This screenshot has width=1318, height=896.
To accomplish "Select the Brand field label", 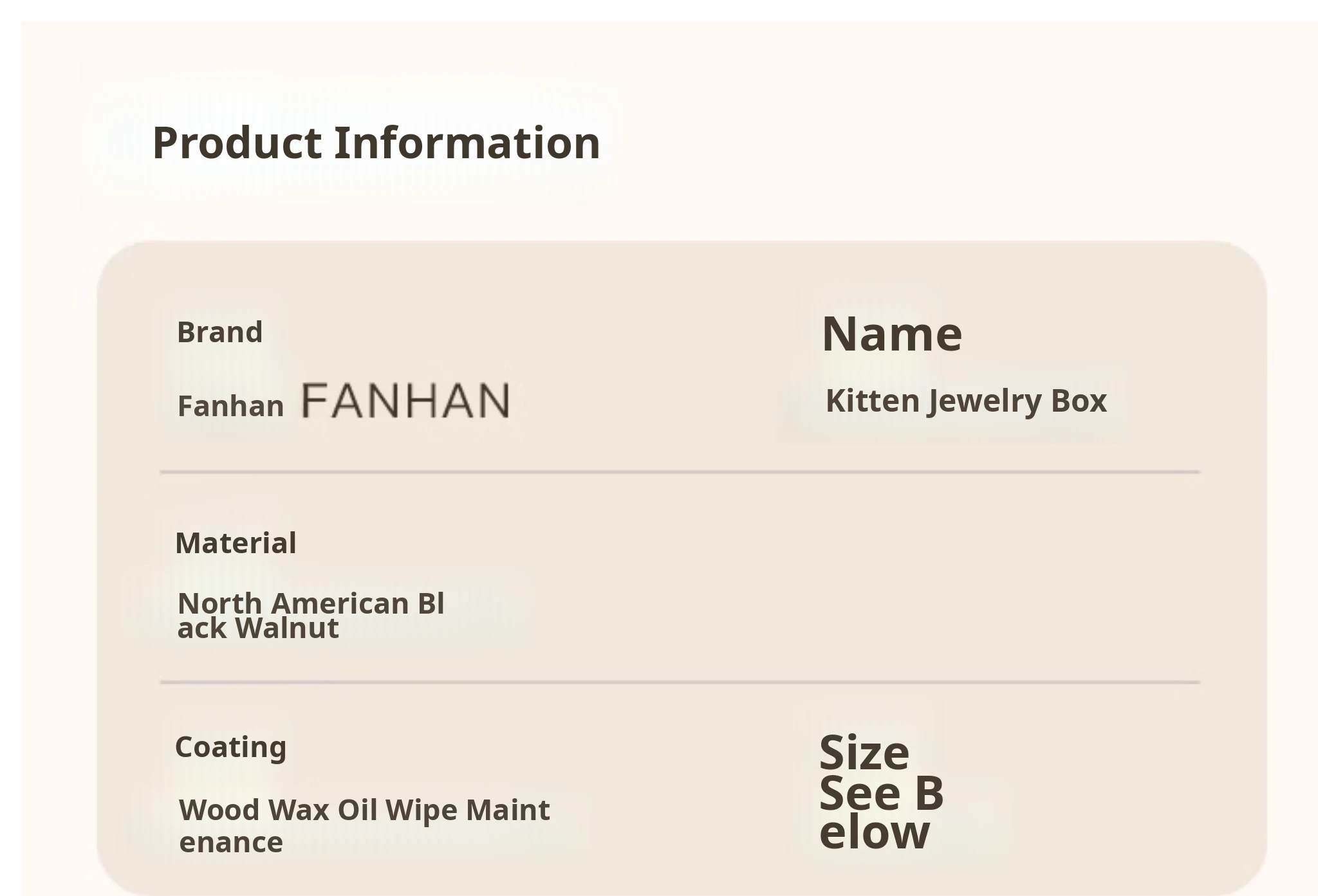I will (x=219, y=333).
